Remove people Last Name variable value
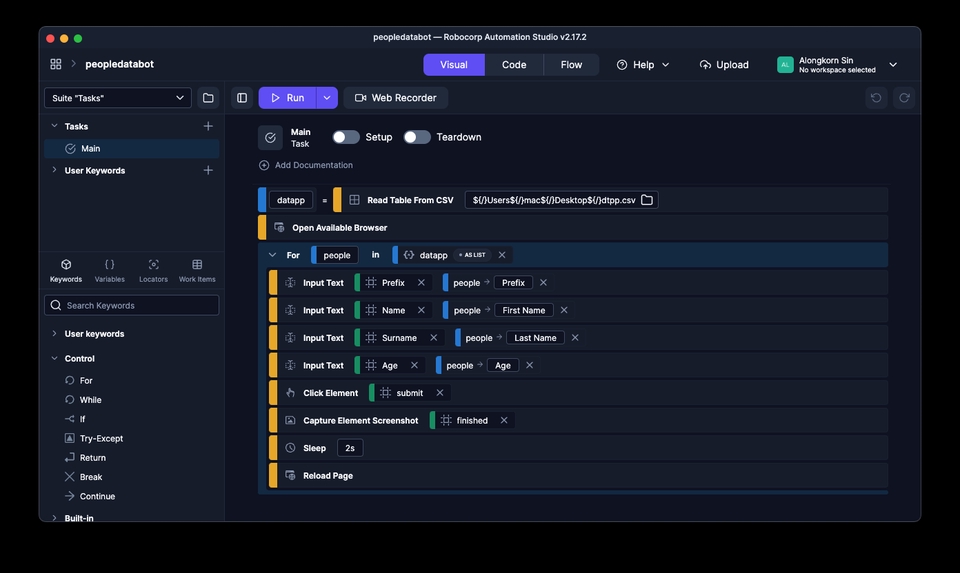This screenshot has height=573, width=960. coord(575,338)
